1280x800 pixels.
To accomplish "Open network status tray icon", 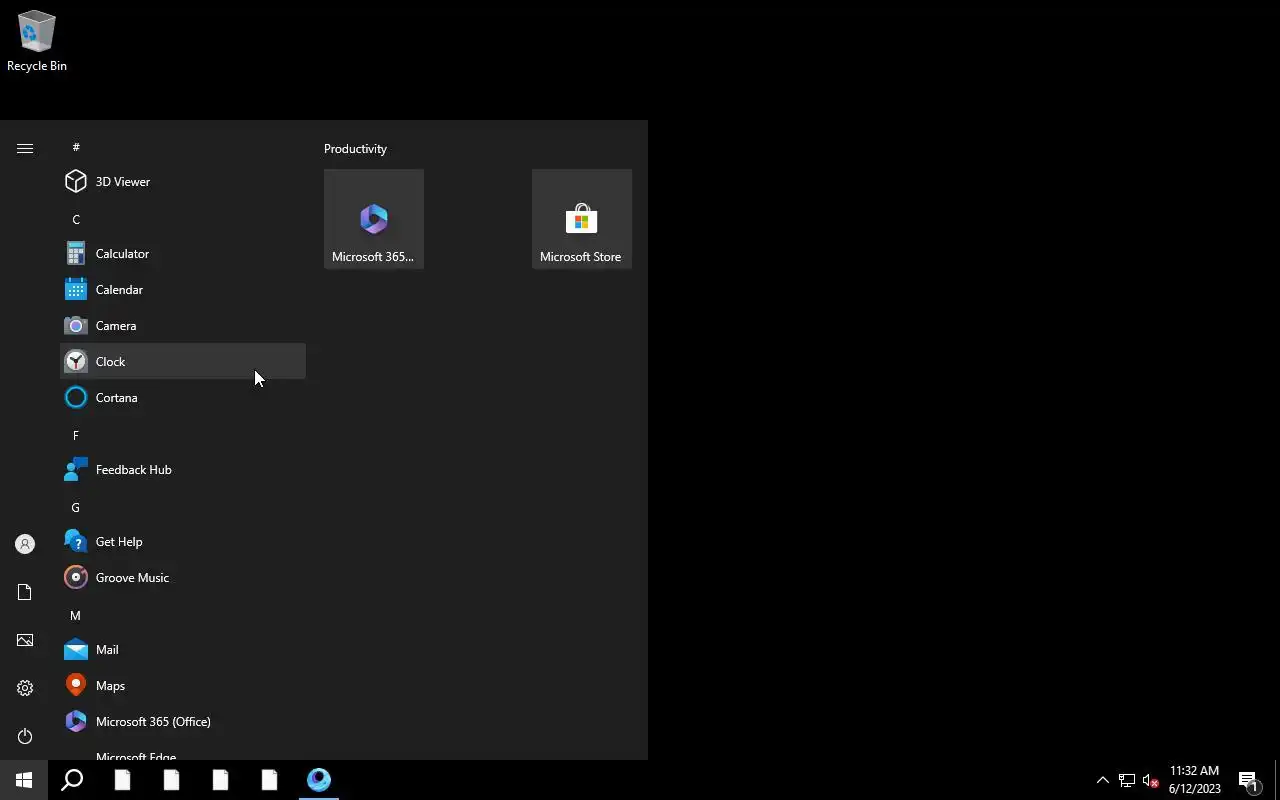I will coord(1126,780).
